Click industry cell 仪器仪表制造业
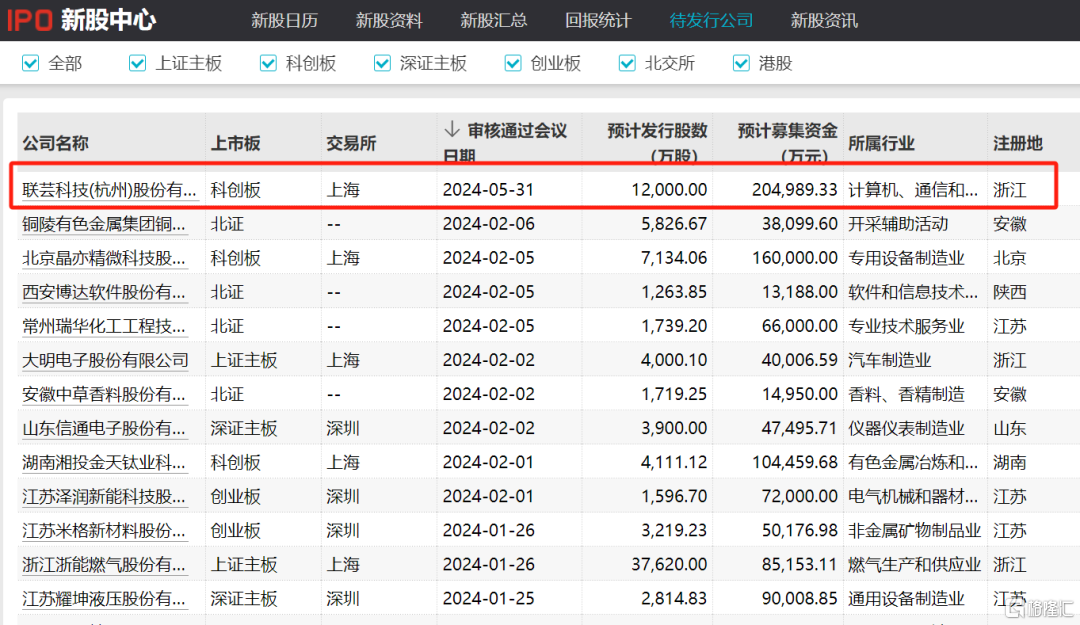 click(906, 429)
